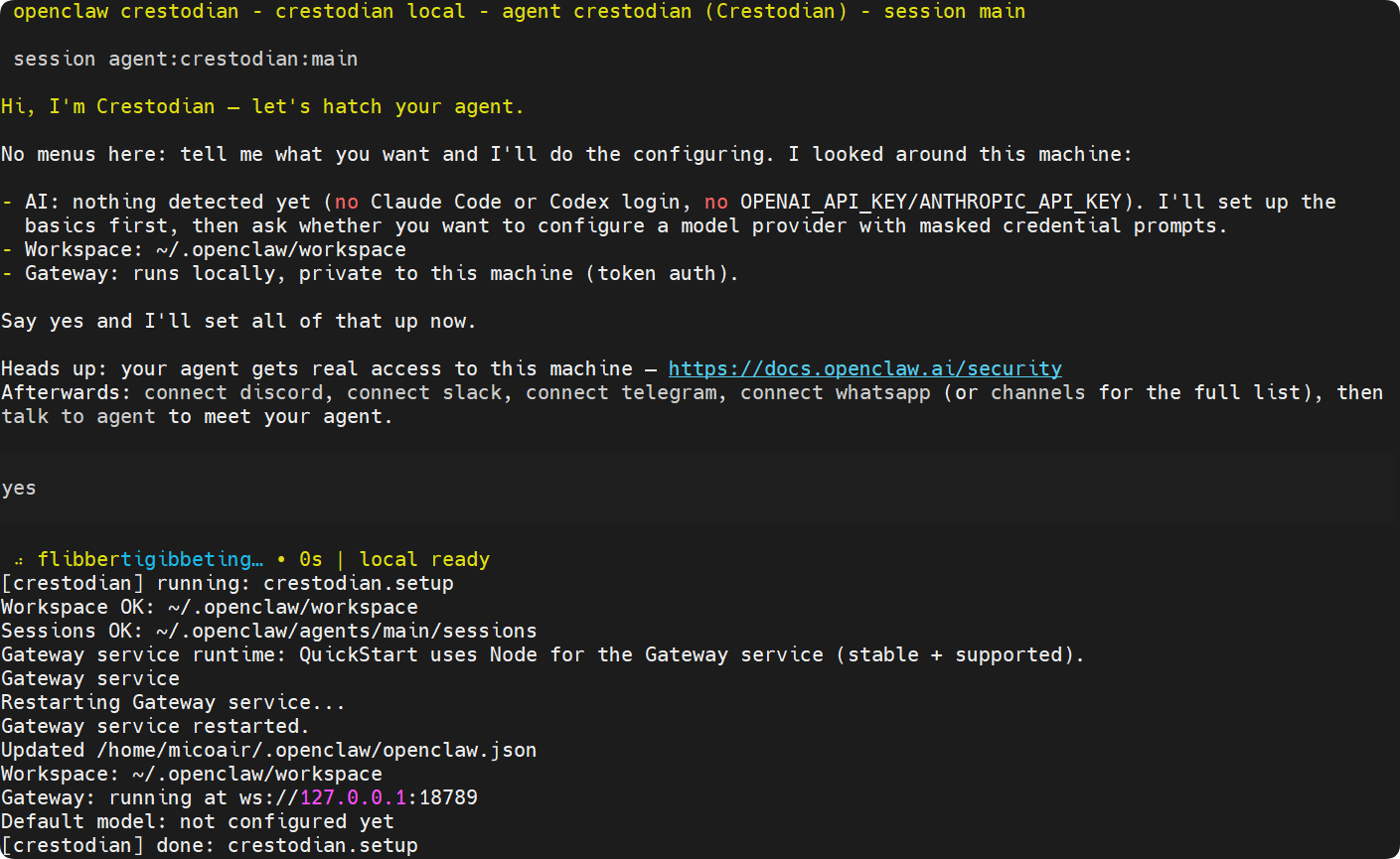1400x859 pixels.
Task: Click the '0s' elapsed time indicator
Action: [311, 559]
